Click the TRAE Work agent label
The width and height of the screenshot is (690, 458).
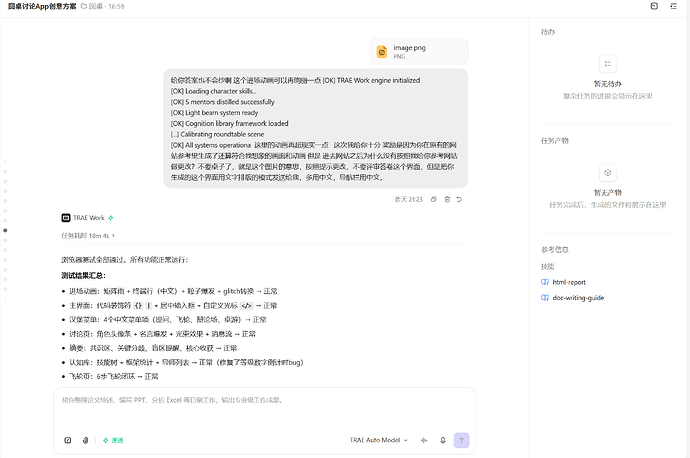(87, 218)
